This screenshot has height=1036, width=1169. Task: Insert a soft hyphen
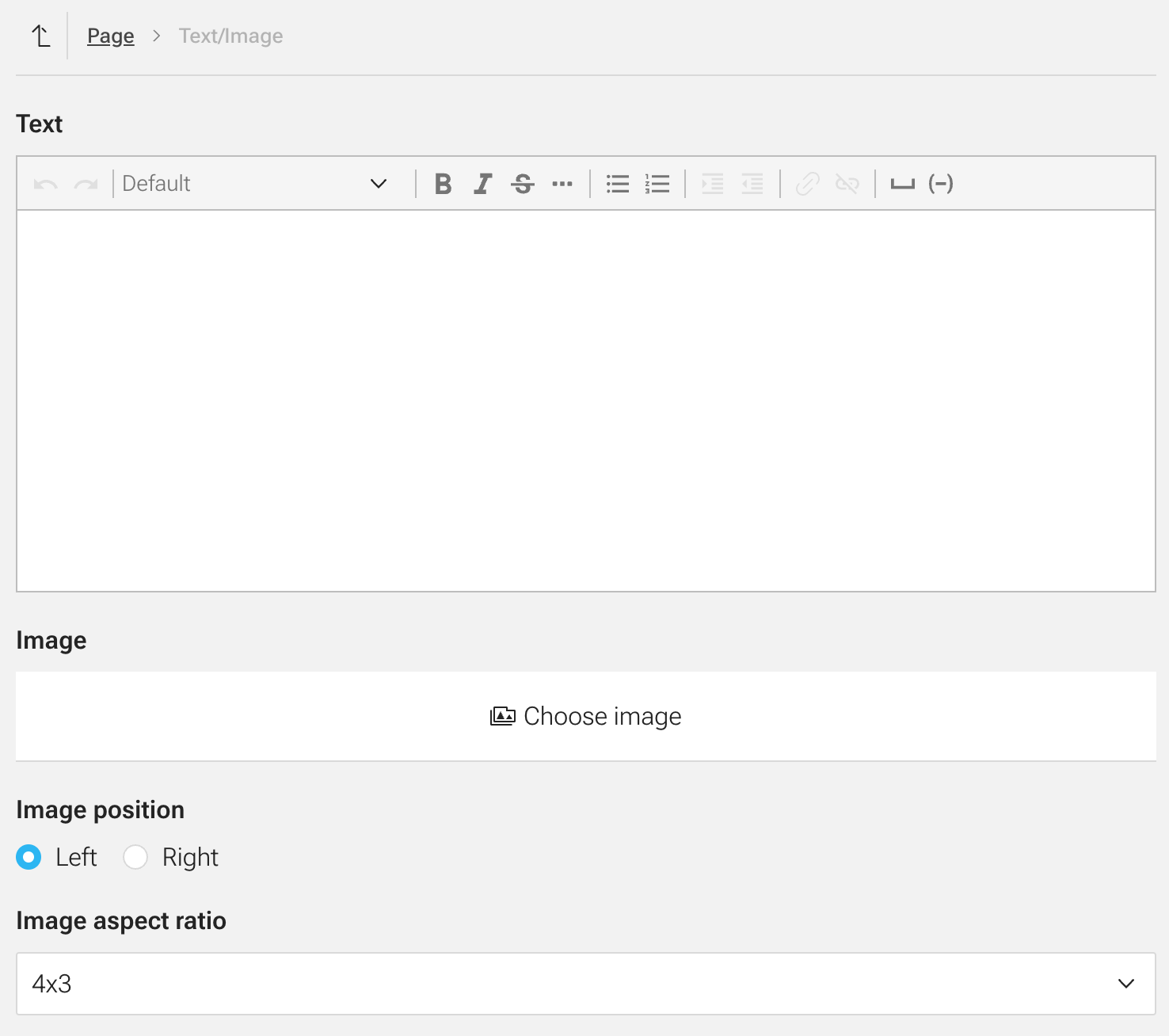click(941, 184)
